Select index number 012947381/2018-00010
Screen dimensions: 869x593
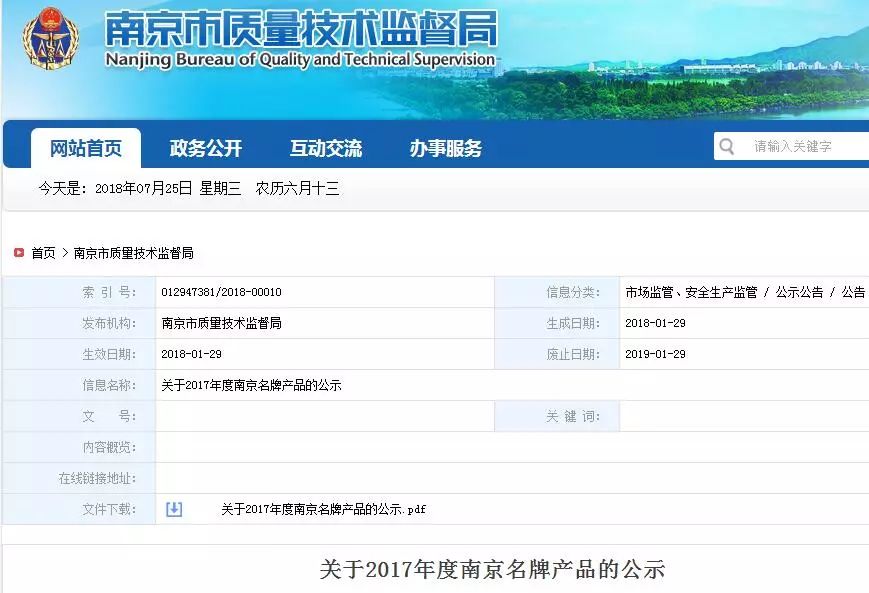pos(221,293)
